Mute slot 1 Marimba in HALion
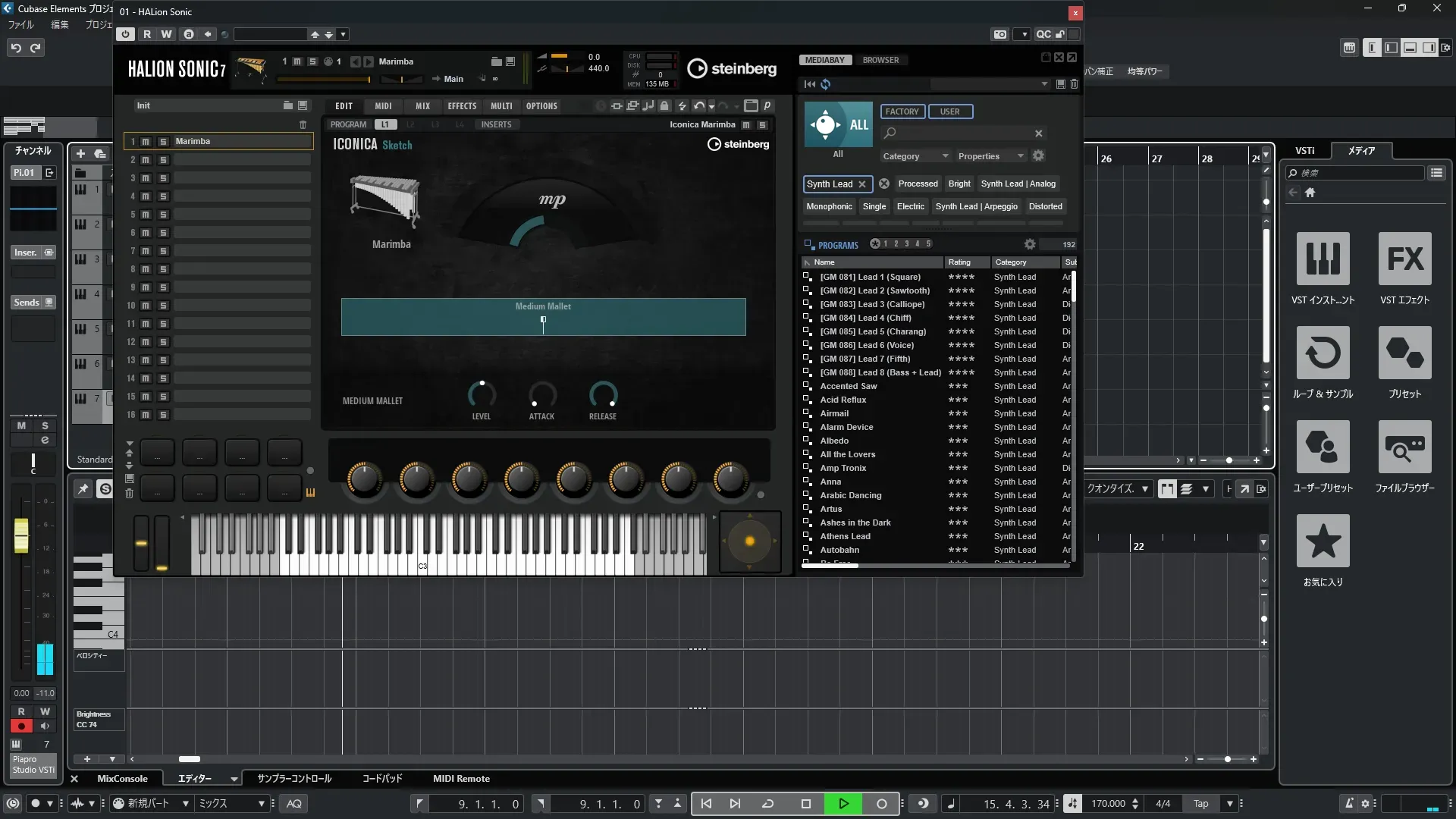Viewport: 1456px width, 819px height. 146,142
